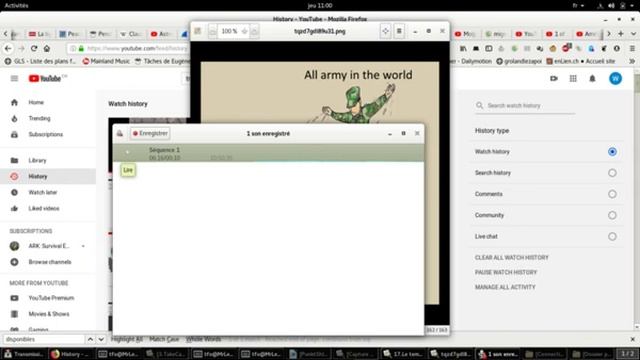640x360 pixels.
Task: Open the YouTube apps grid icon
Action: pyautogui.click(x=573, y=78)
